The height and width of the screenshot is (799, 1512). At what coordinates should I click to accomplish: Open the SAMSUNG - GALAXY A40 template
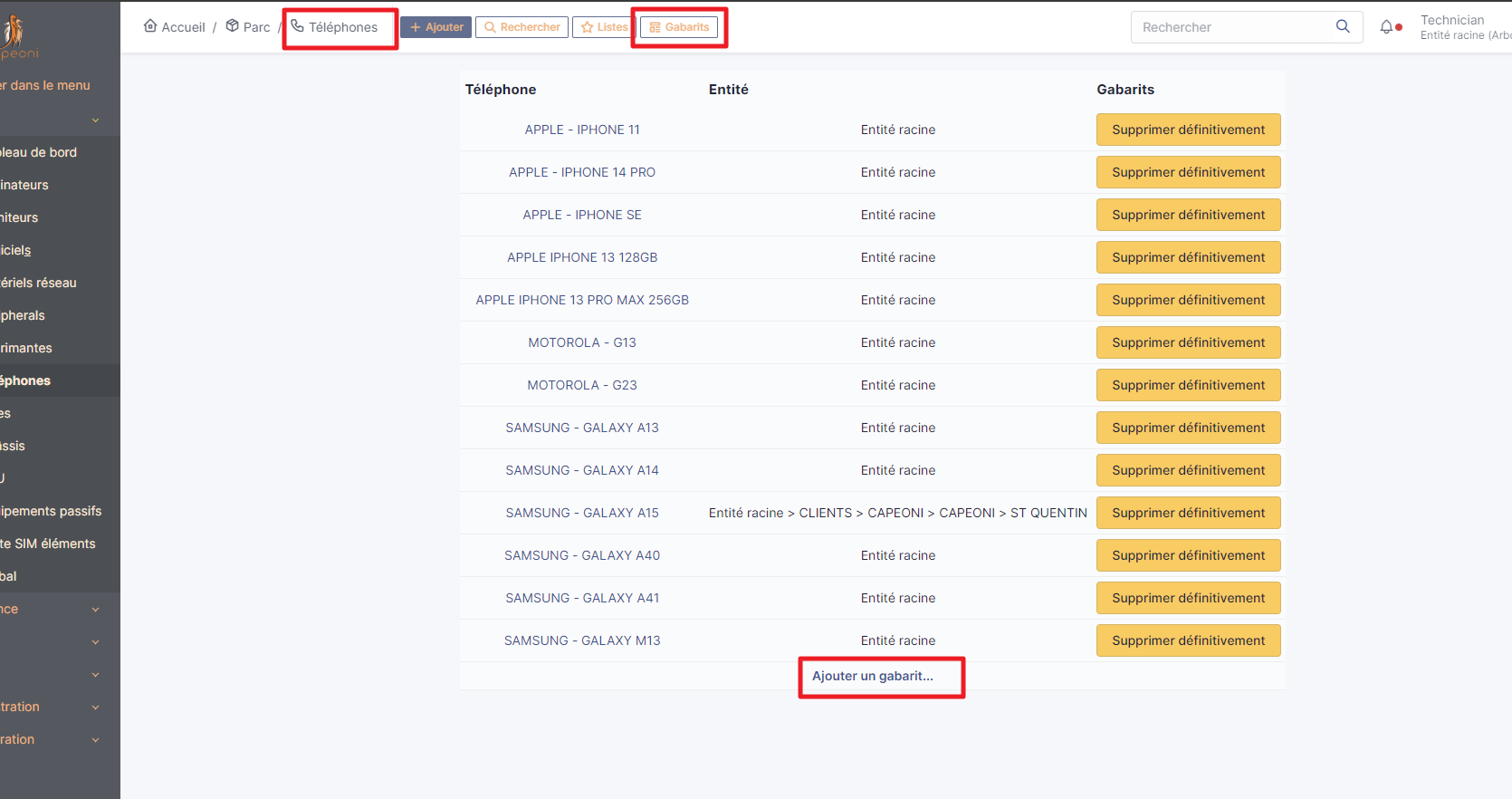coord(582,555)
